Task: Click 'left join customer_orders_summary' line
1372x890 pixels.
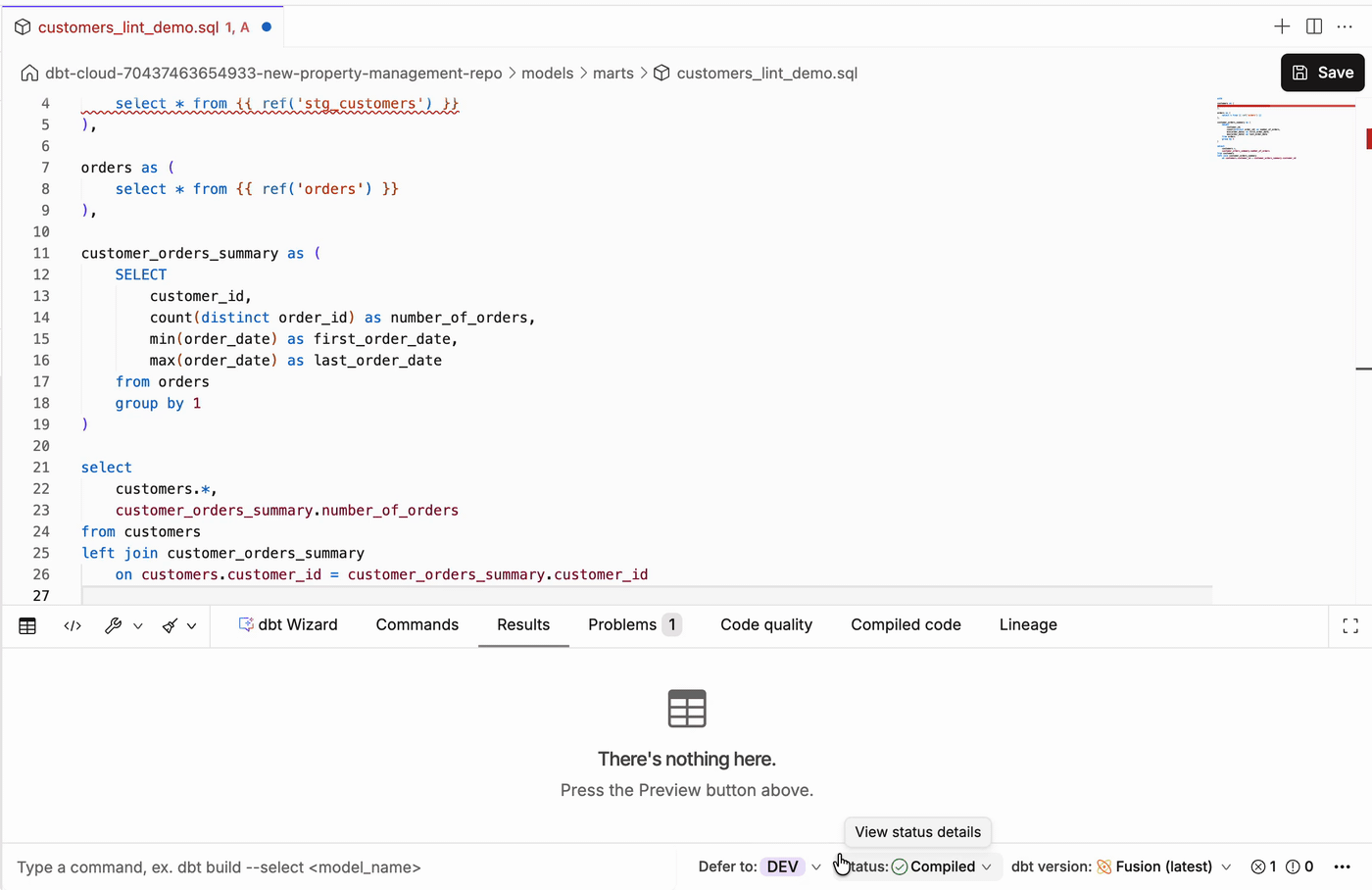Action: pos(222,553)
